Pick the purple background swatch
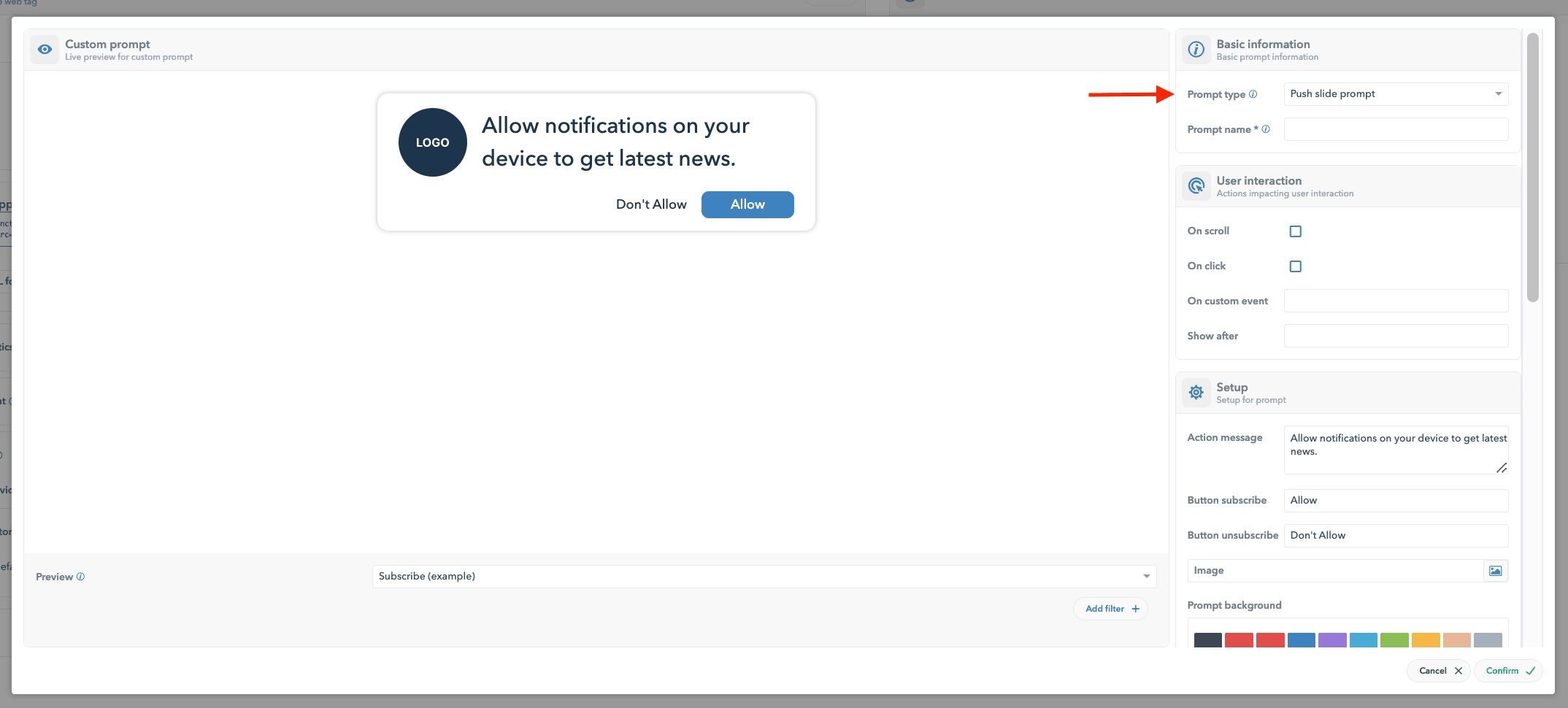 (x=1332, y=640)
